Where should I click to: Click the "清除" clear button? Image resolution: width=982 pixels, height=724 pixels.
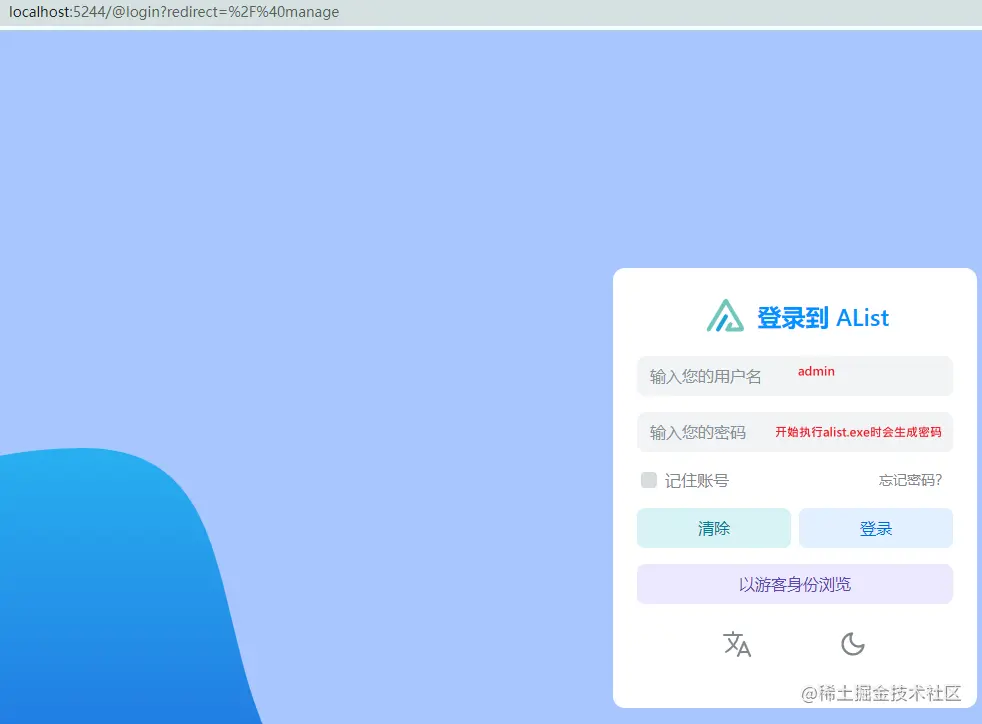pos(713,528)
